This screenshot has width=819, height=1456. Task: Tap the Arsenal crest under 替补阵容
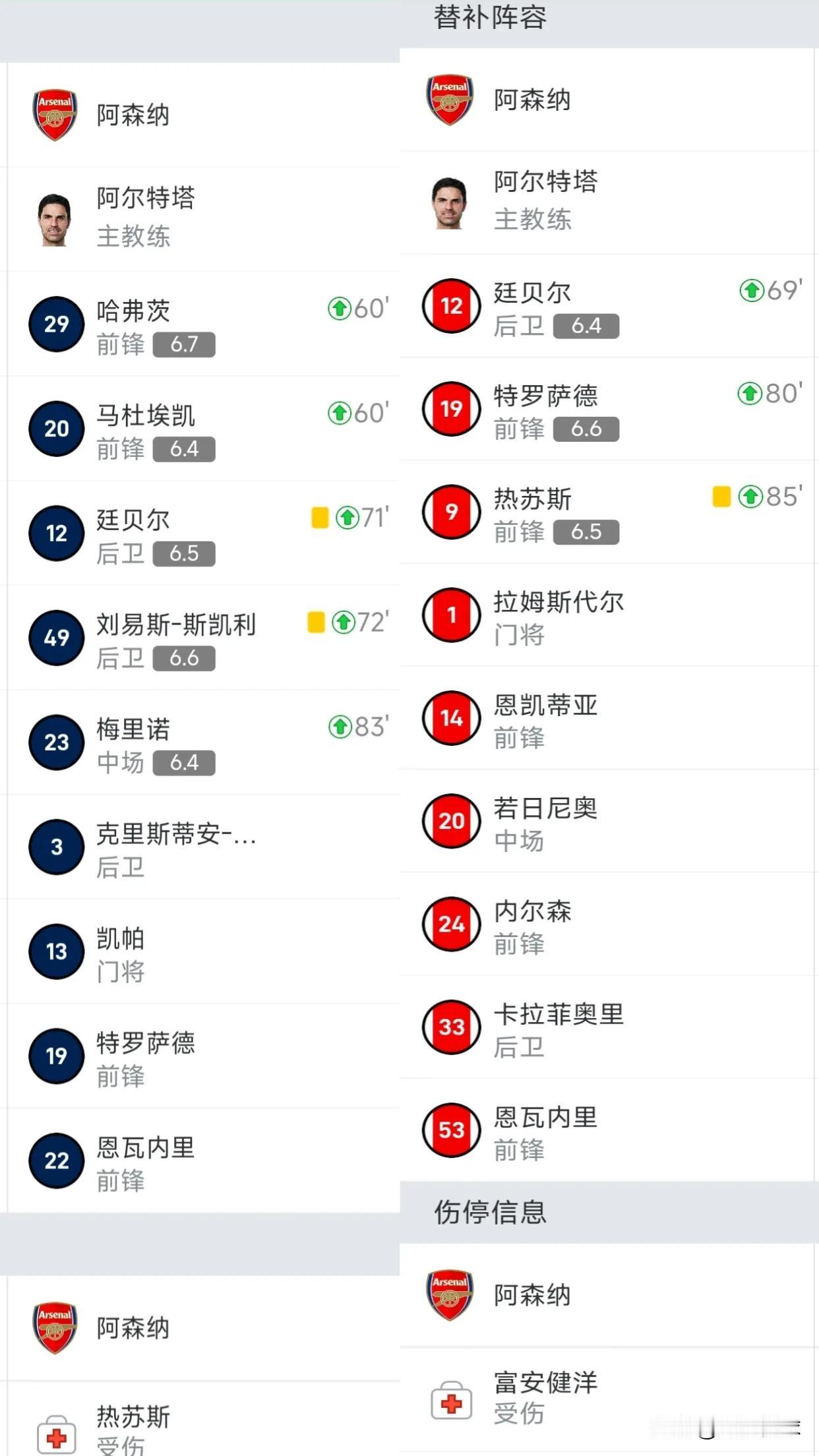(450, 100)
